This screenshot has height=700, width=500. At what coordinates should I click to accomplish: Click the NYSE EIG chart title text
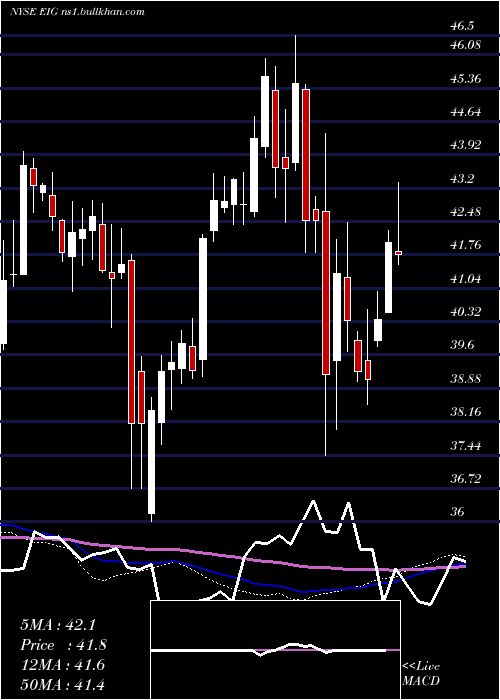click(x=77, y=12)
